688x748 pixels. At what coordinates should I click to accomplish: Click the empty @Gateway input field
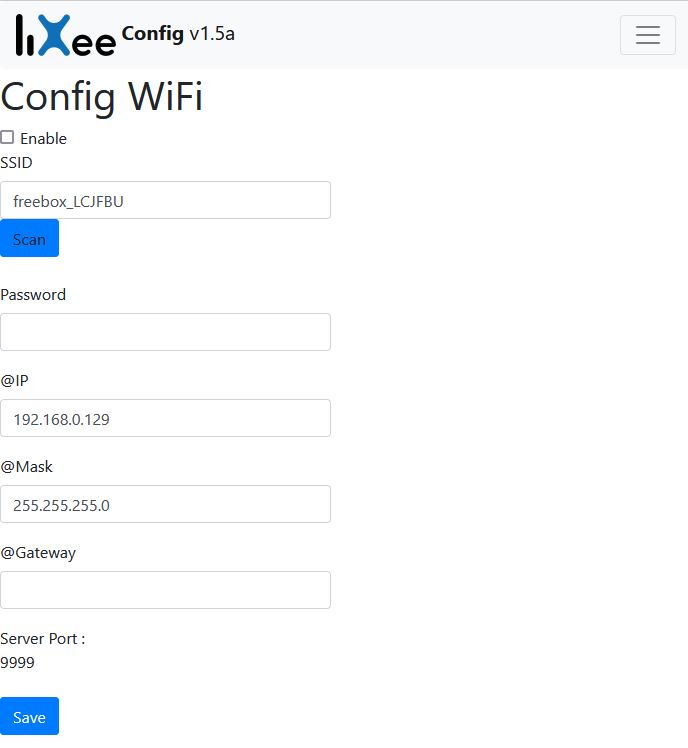[165, 590]
